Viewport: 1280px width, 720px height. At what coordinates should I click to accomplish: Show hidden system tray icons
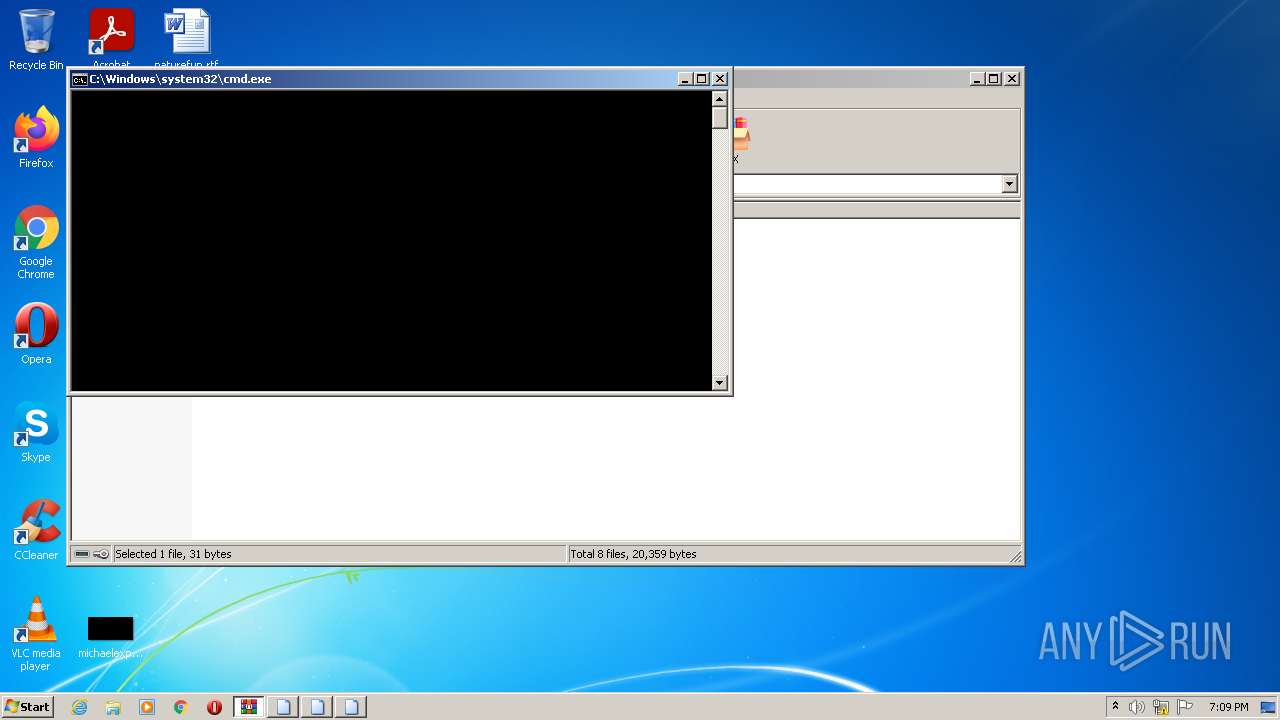pyautogui.click(x=1115, y=707)
